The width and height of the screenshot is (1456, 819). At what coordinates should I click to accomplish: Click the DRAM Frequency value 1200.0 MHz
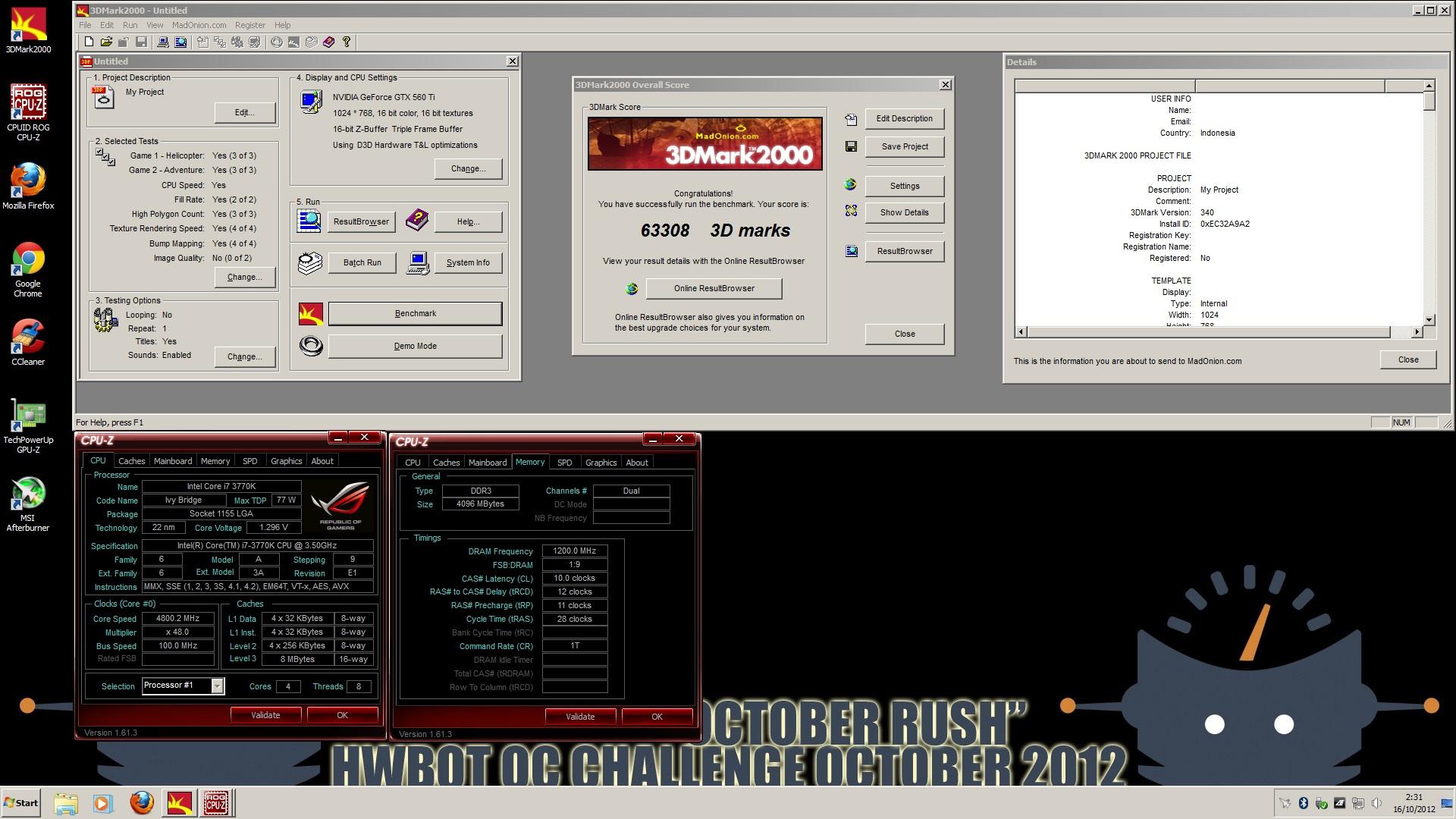coord(574,551)
